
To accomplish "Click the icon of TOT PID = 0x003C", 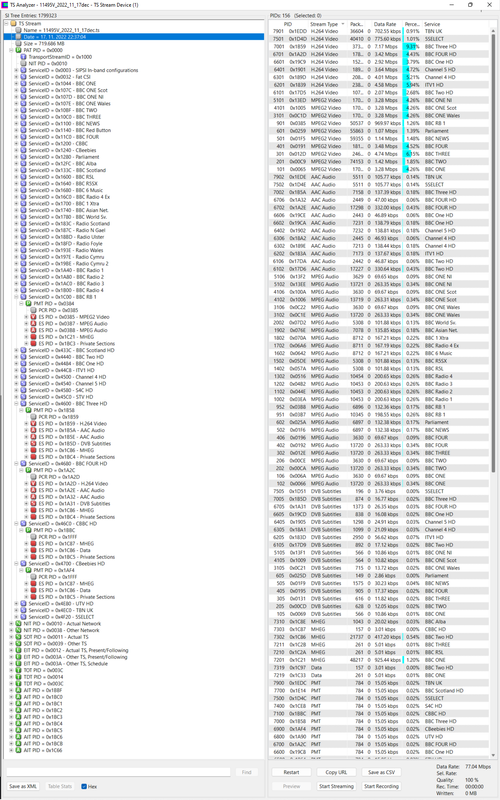I will coord(18,670).
